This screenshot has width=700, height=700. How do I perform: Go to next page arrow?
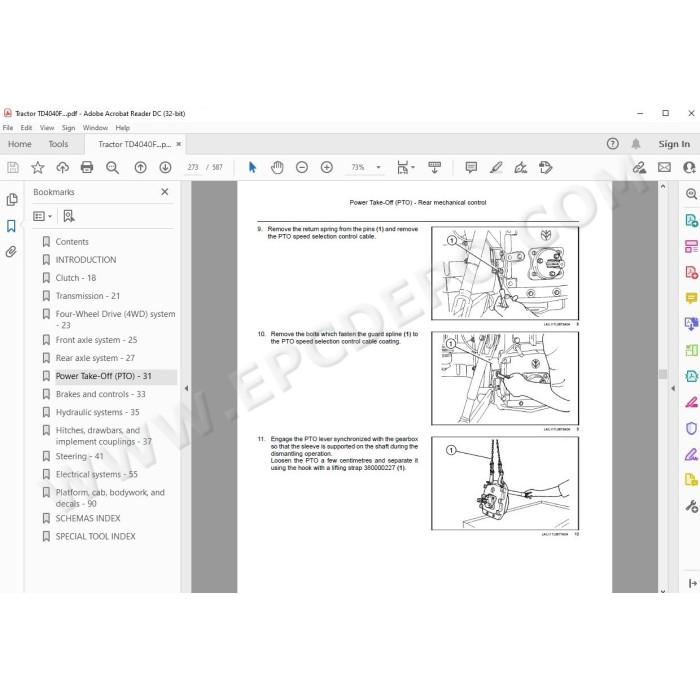[165, 167]
